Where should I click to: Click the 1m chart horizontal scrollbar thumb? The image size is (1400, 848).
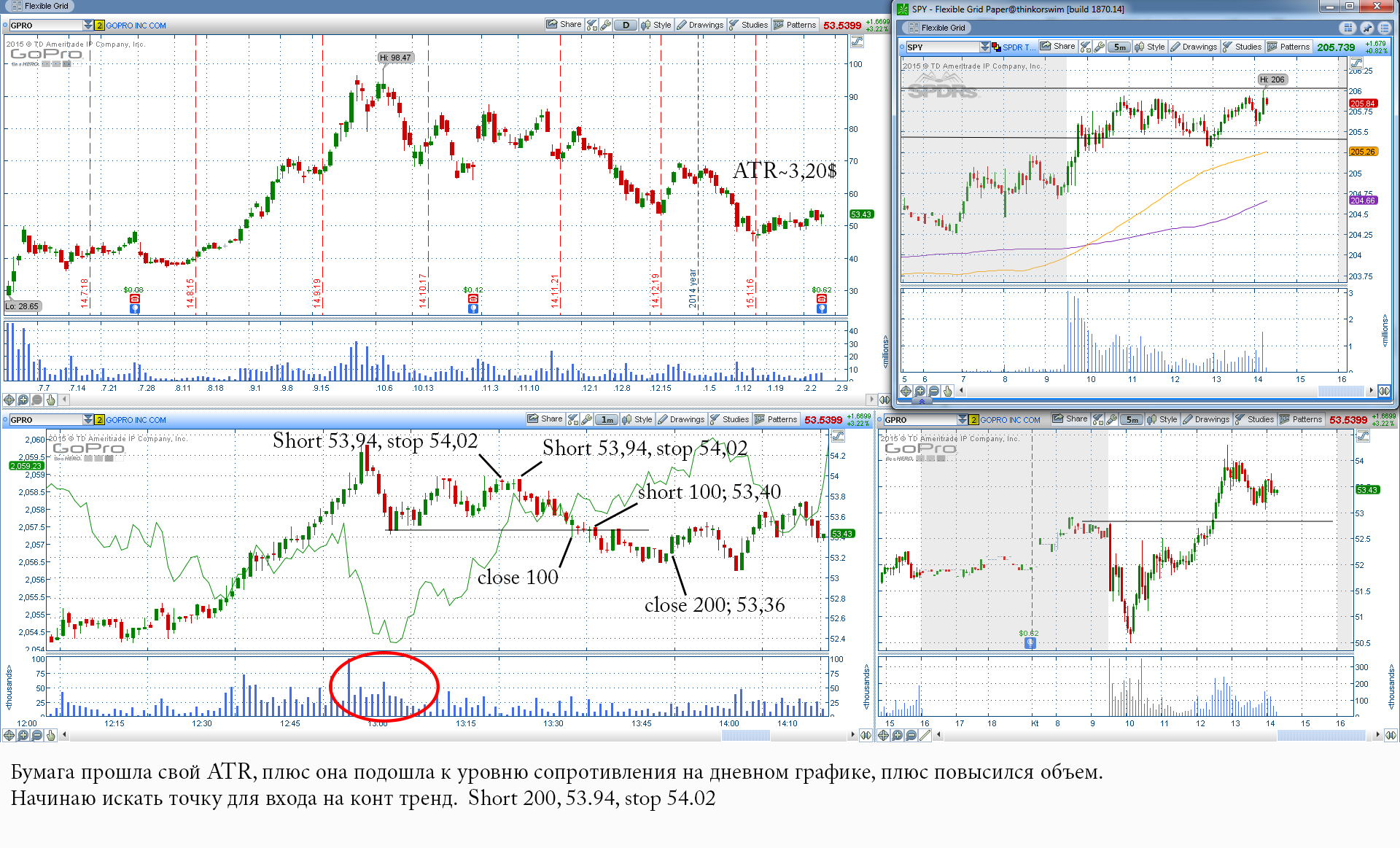745,735
